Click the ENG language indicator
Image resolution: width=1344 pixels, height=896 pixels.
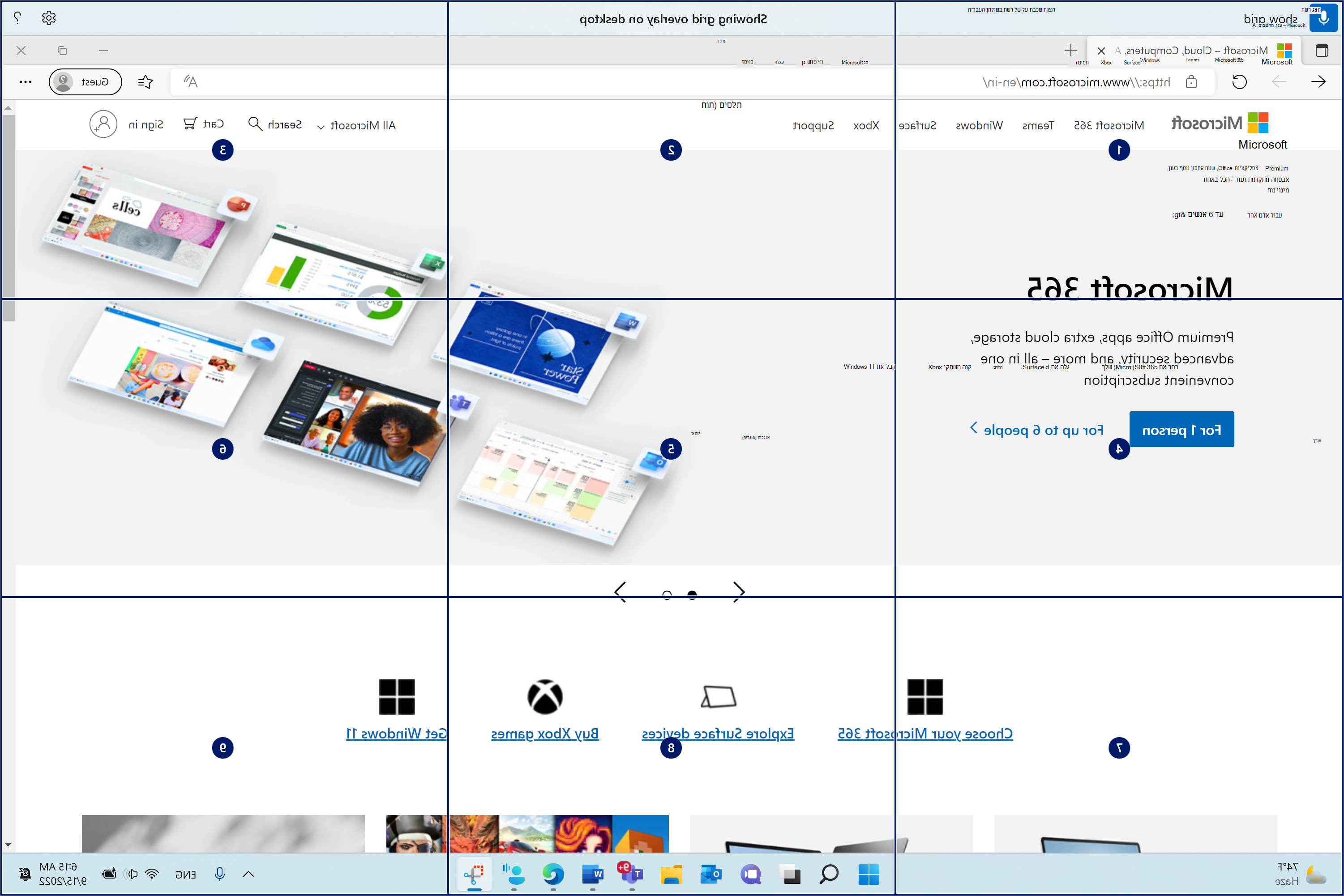coord(185,874)
